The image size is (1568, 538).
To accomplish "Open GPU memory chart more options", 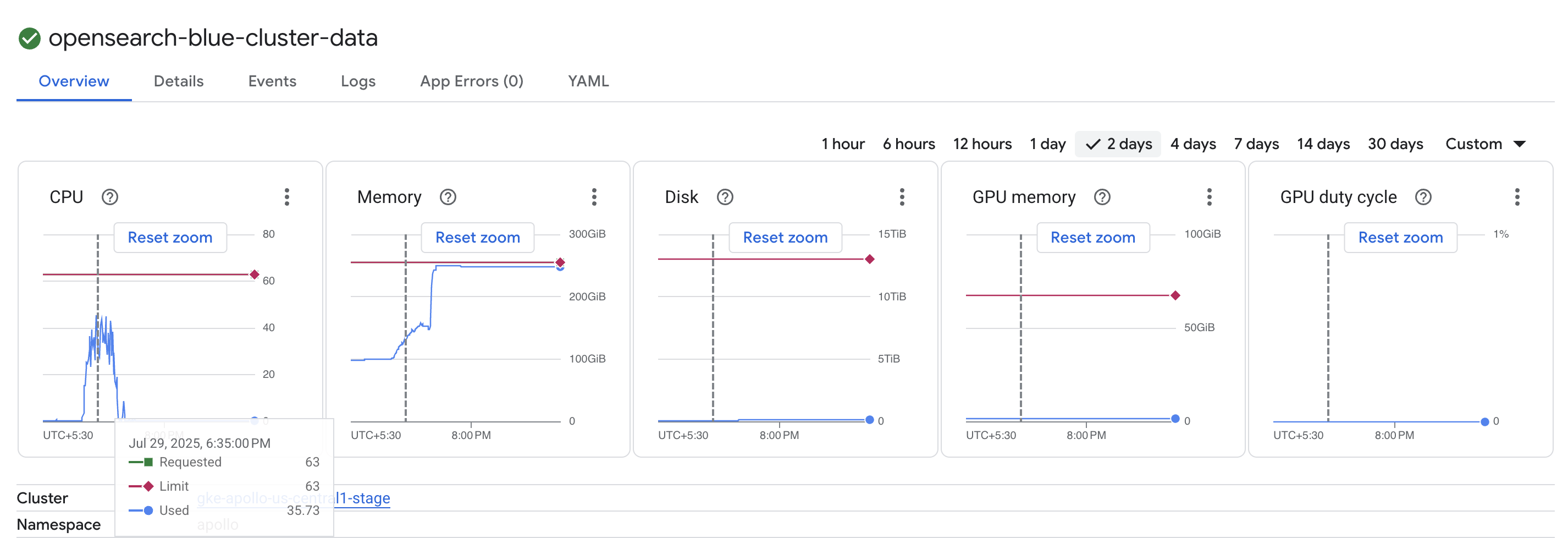I will click(x=1209, y=197).
